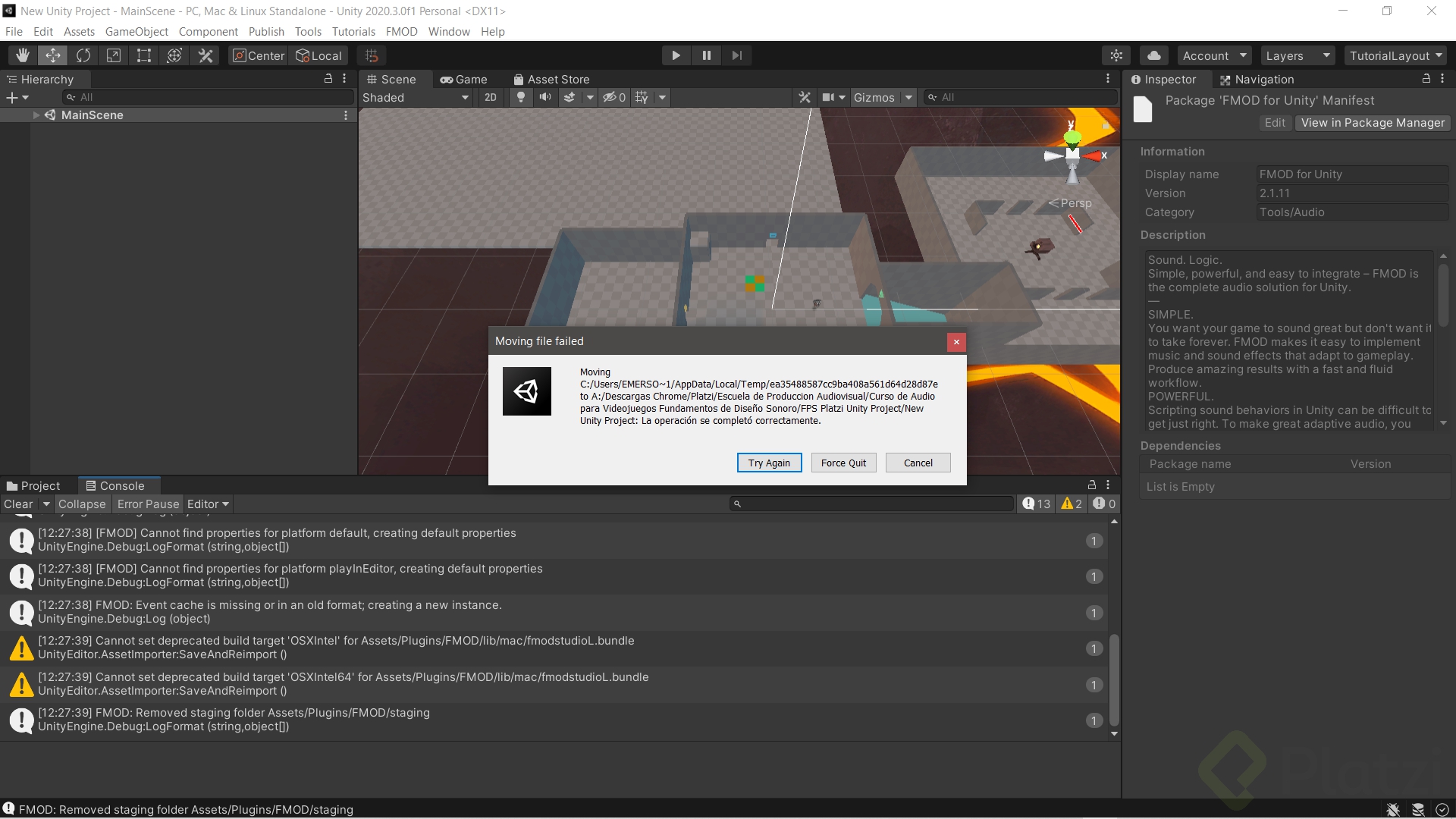This screenshot has width=1456, height=819.
Task: Toggle scene grid visibility icon
Action: (x=642, y=97)
